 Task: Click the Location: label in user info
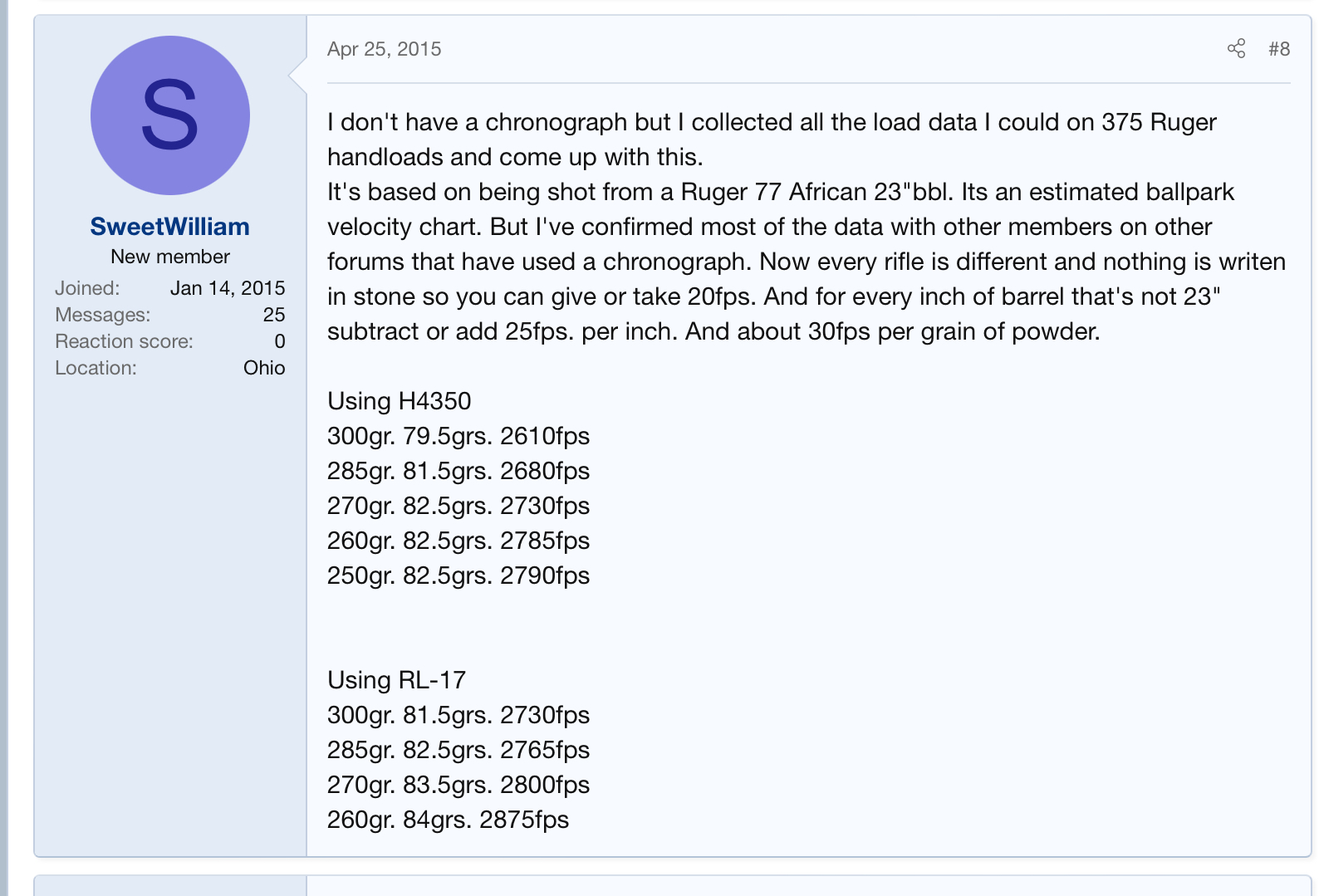pyautogui.click(x=96, y=368)
